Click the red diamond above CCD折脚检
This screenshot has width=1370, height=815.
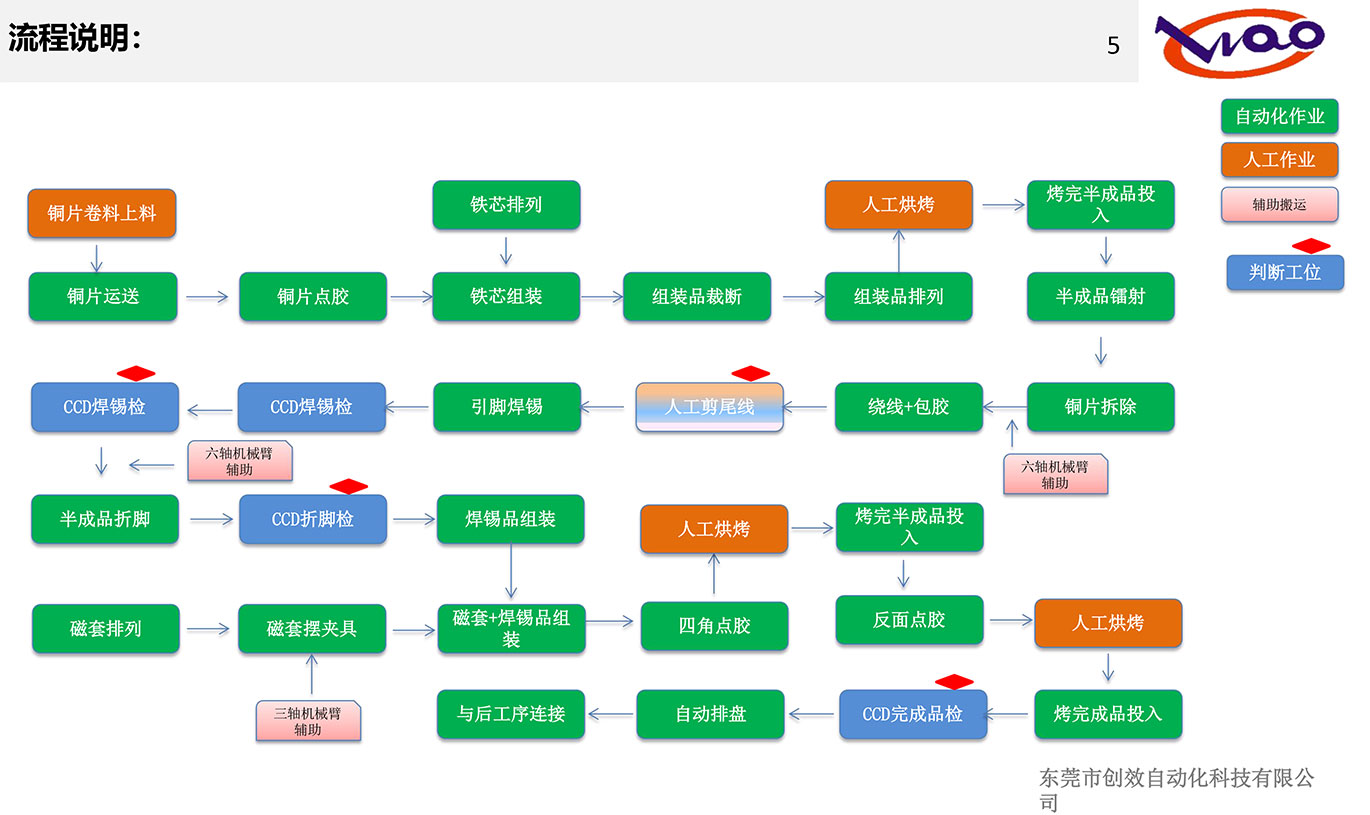click(348, 486)
